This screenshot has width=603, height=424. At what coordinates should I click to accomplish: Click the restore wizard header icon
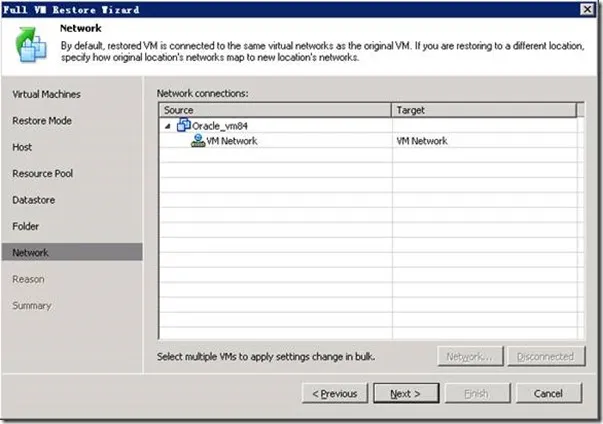click(31, 45)
